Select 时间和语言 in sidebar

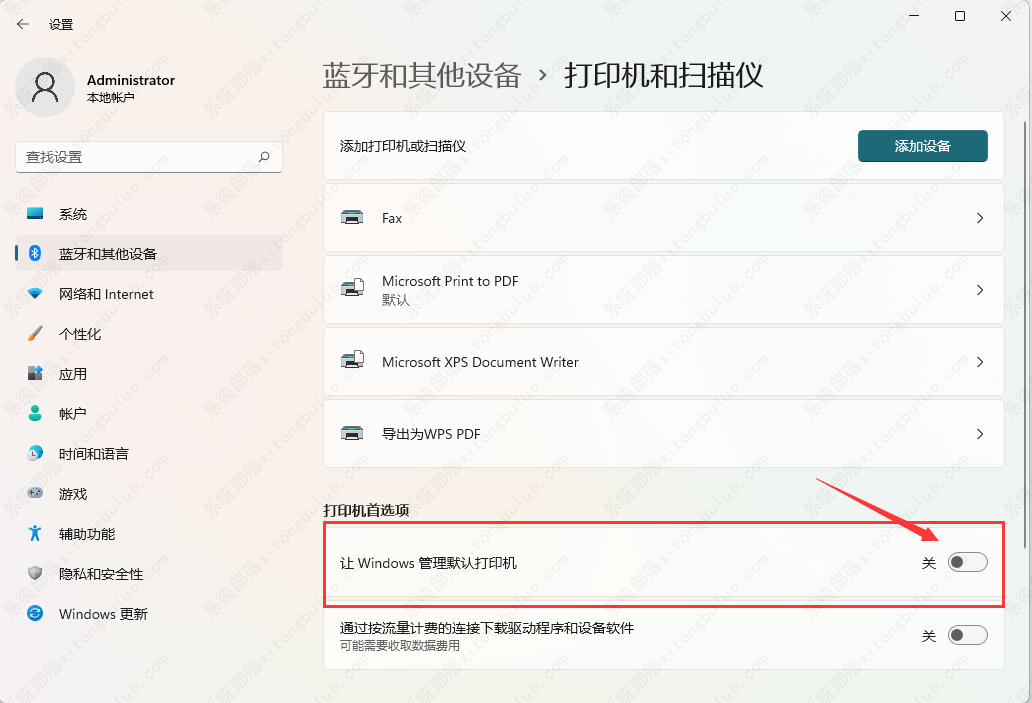[93, 454]
